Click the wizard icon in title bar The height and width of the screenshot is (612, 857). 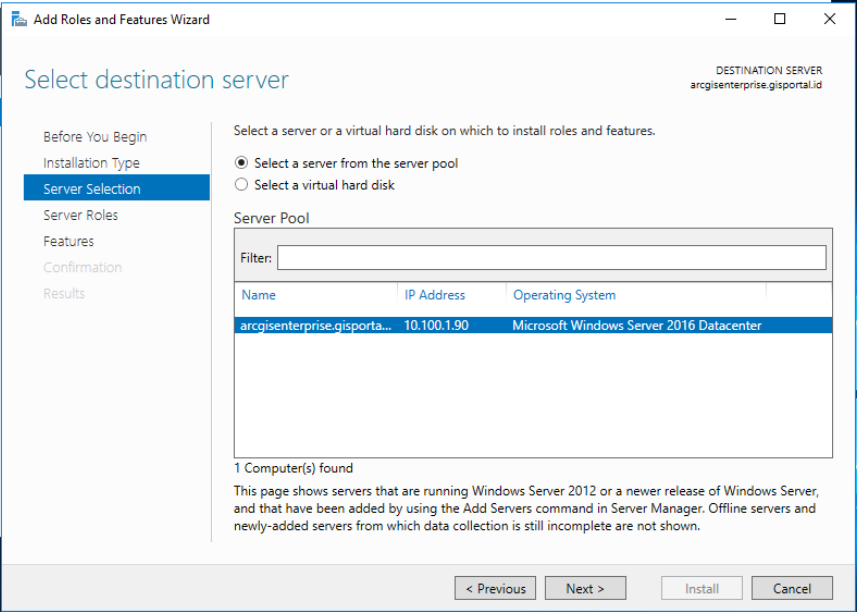[x=19, y=20]
